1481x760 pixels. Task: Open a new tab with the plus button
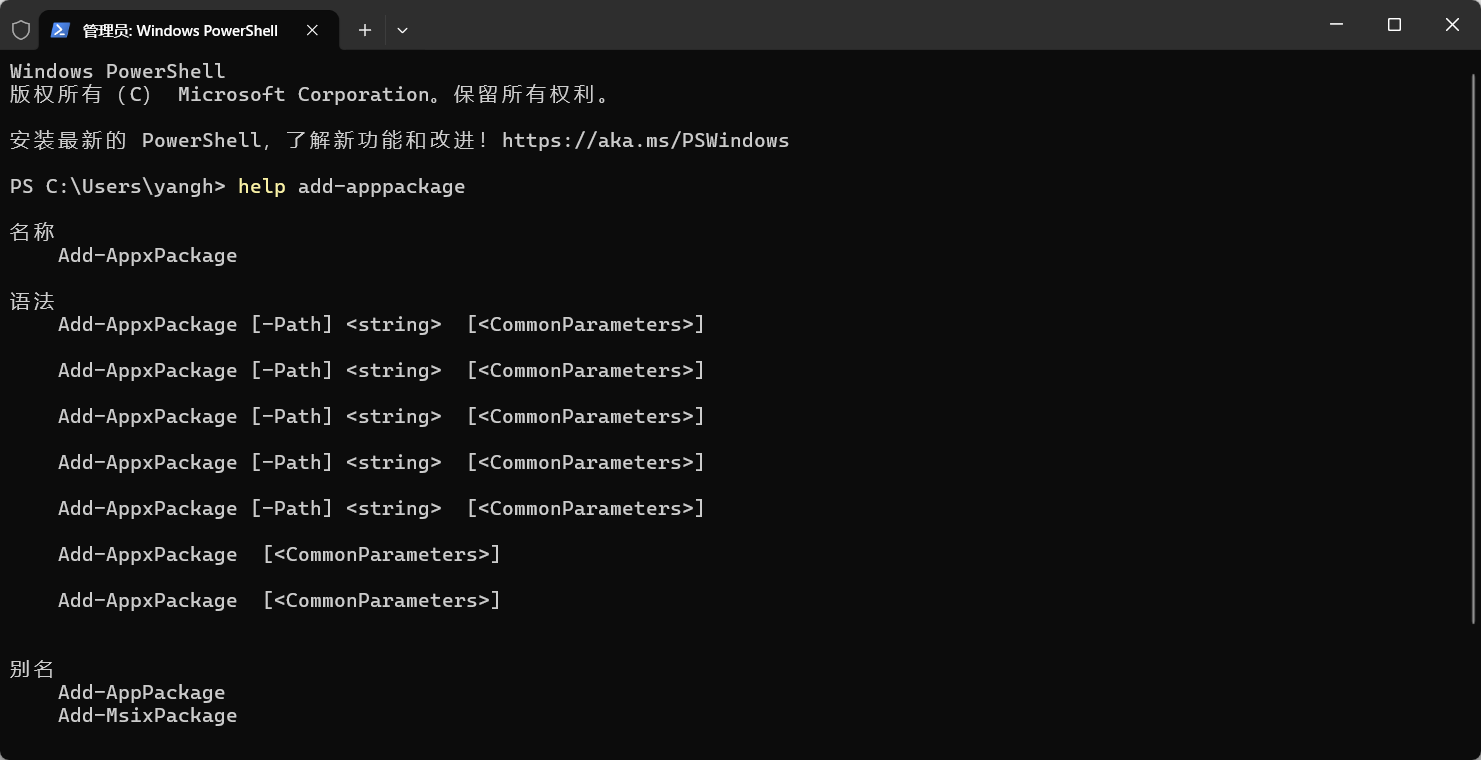coord(365,30)
